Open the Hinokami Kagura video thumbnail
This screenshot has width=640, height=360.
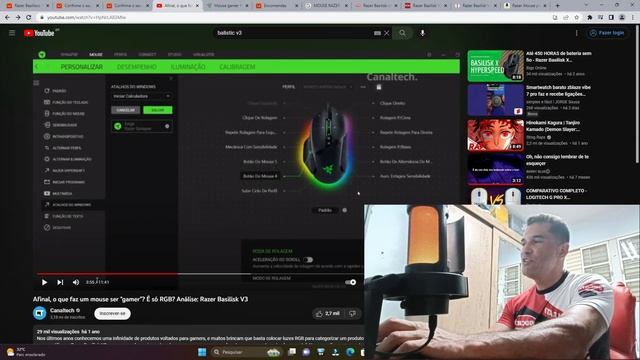pyautogui.click(x=496, y=135)
